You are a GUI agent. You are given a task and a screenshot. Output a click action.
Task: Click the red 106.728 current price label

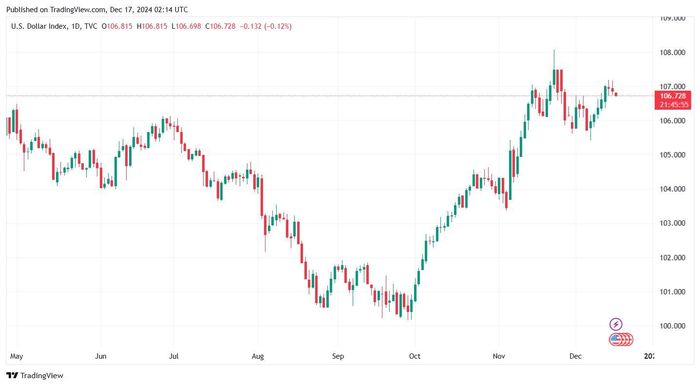[672, 96]
